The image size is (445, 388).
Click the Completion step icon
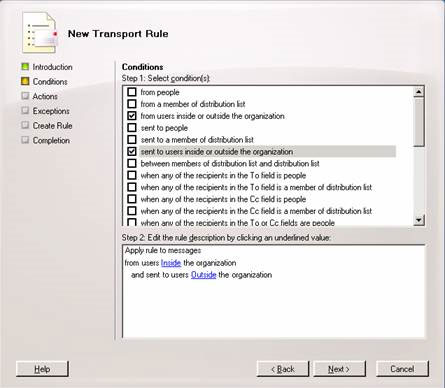point(25,140)
